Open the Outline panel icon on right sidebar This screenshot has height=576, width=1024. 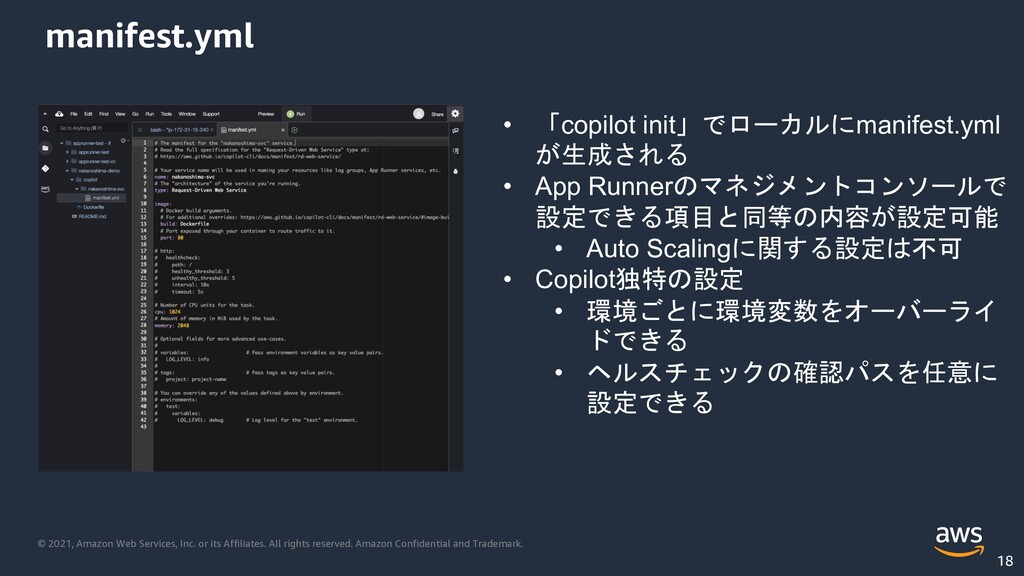tap(456, 151)
